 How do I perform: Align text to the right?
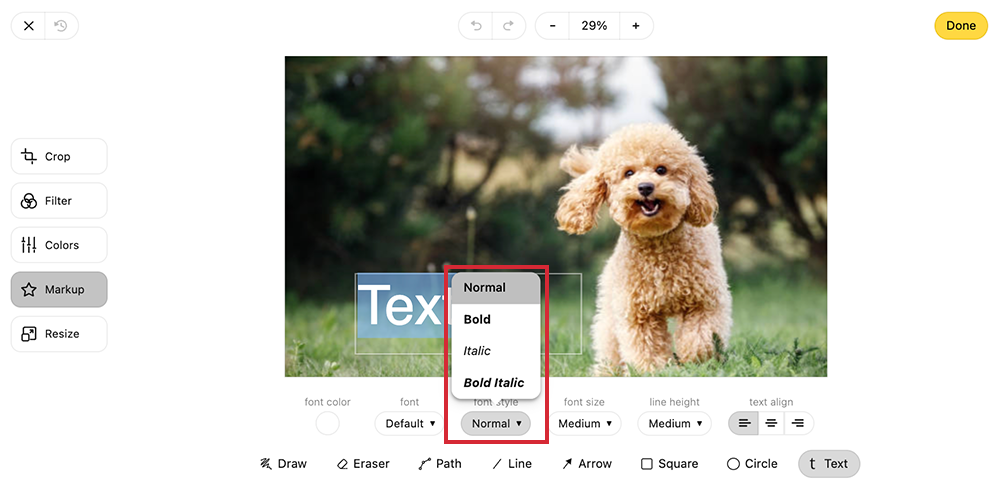point(798,424)
